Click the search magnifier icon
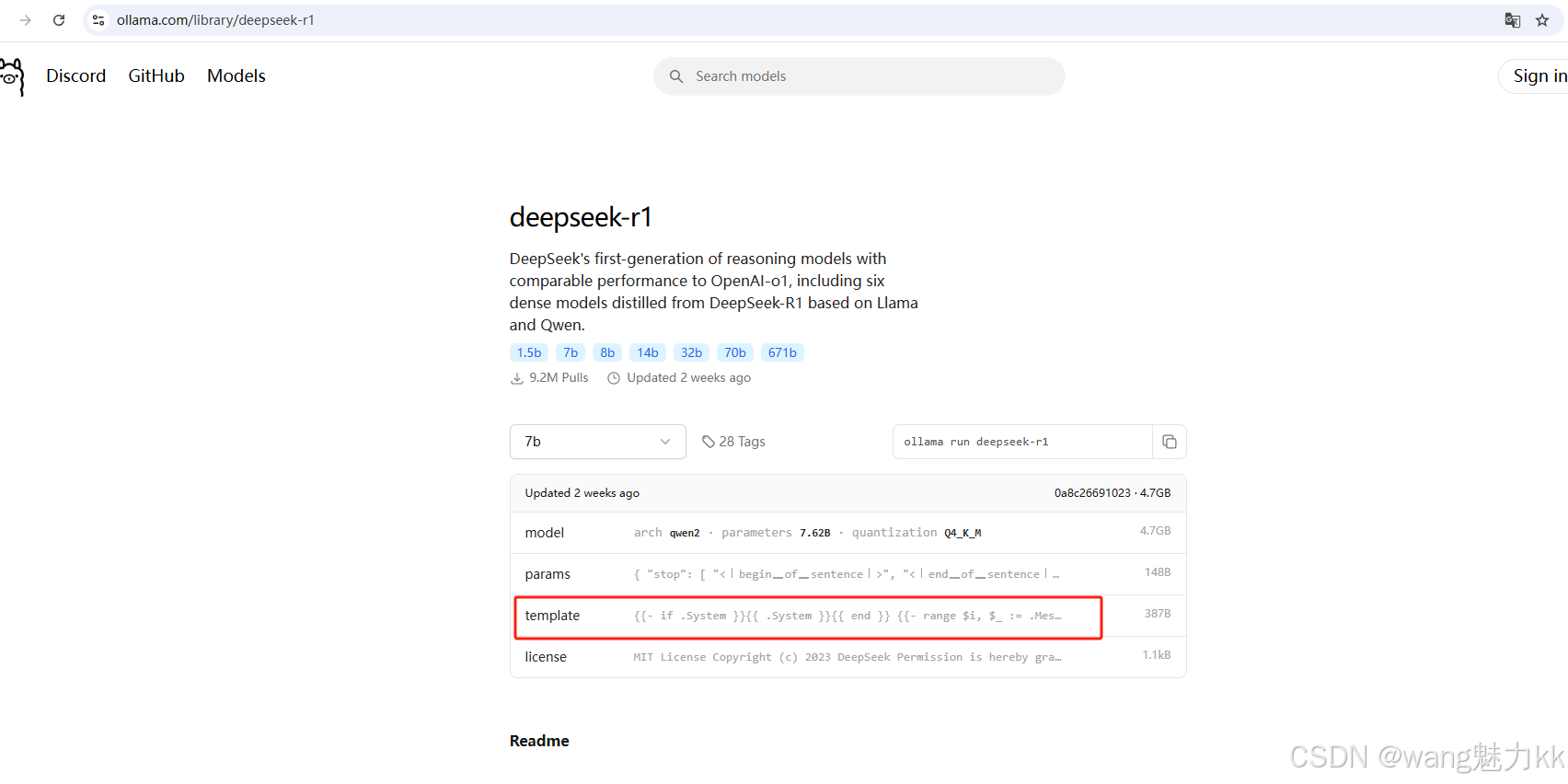This screenshot has width=1568, height=784. [676, 76]
